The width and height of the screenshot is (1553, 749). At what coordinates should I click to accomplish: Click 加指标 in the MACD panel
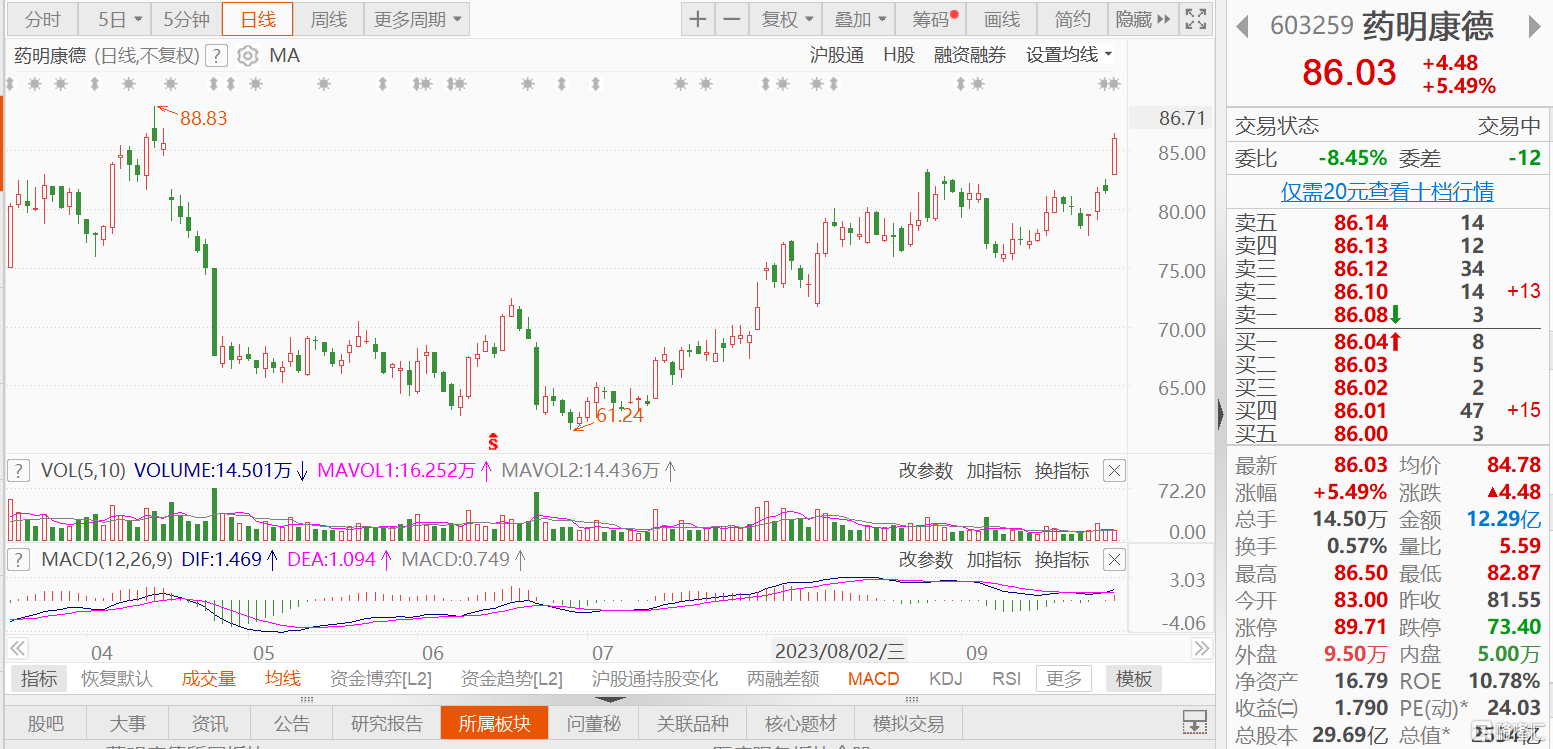click(x=994, y=560)
